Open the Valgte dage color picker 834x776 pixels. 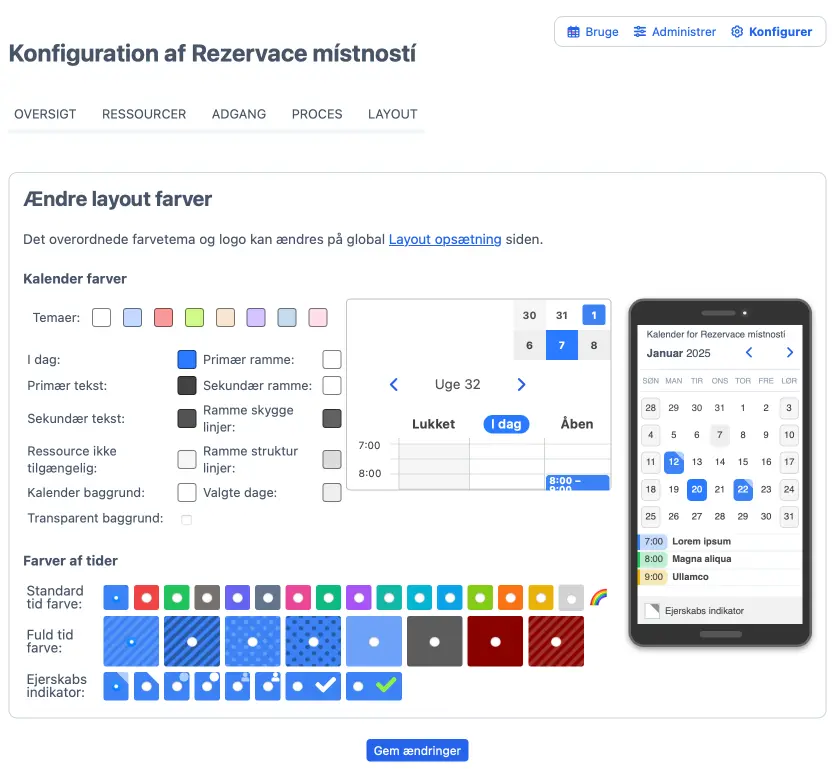(332, 492)
